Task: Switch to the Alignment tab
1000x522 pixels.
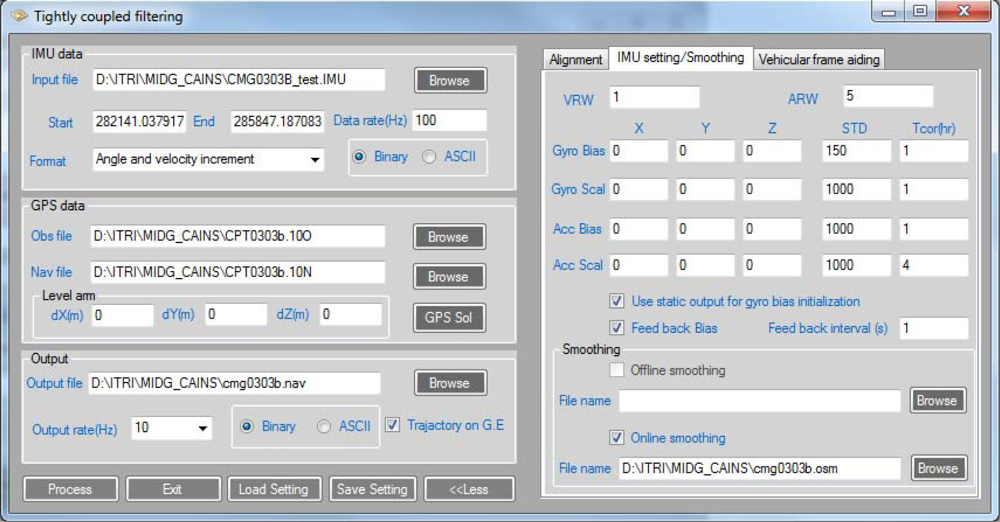Action: pyautogui.click(x=576, y=60)
